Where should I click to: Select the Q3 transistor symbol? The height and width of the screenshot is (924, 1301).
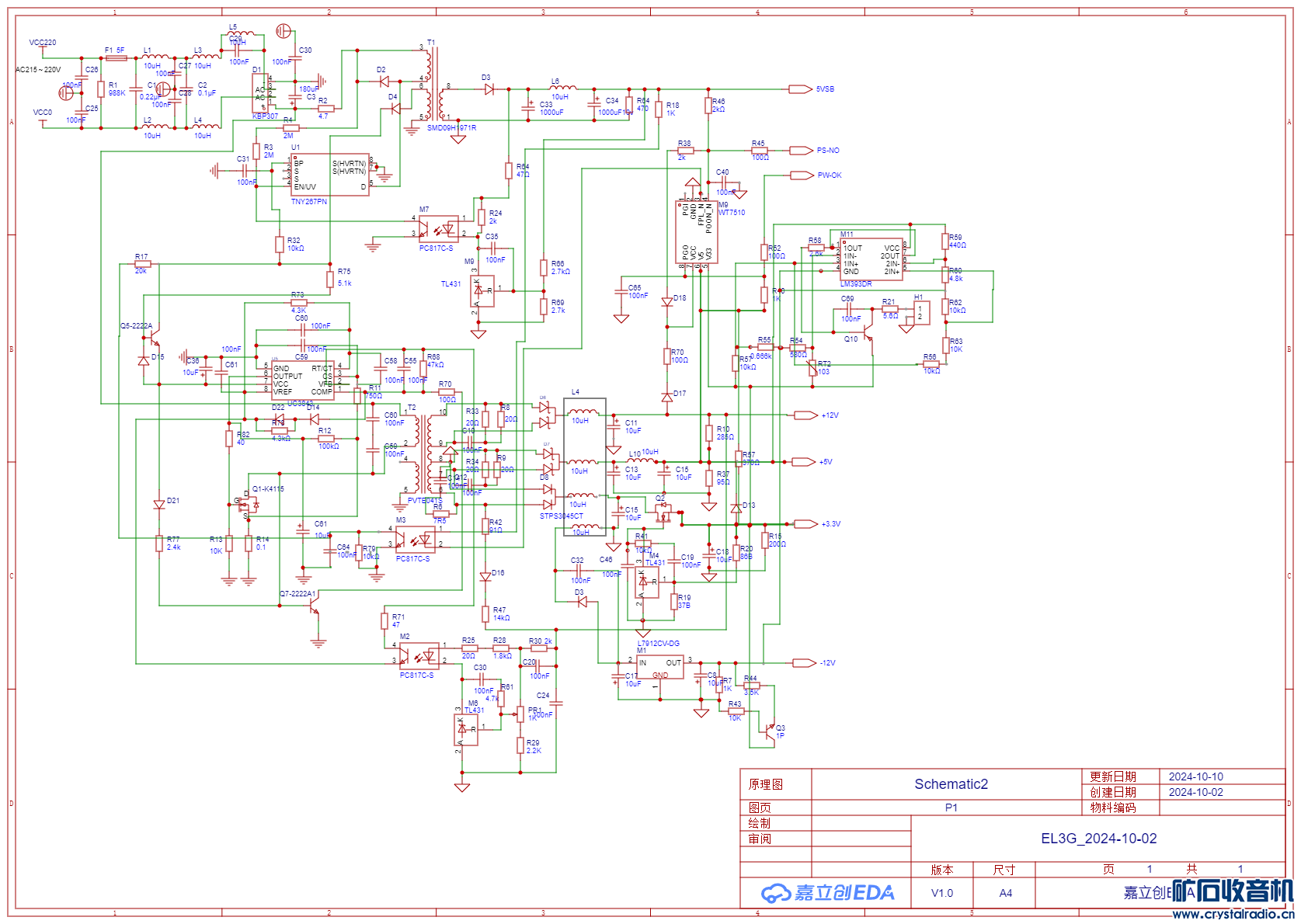[771, 731]
